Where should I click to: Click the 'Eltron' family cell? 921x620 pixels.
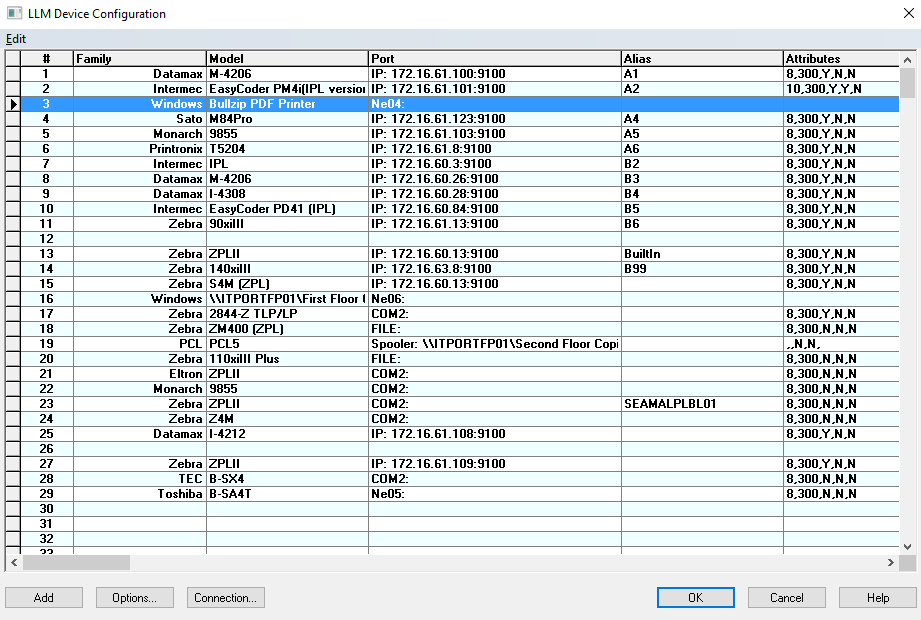140,374
